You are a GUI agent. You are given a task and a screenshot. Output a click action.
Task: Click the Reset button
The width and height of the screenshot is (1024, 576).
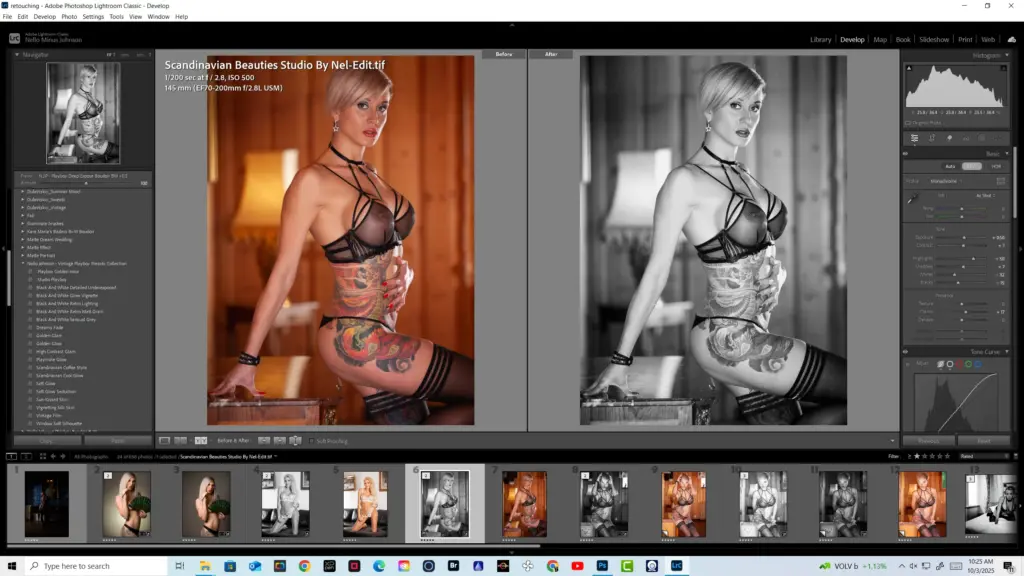tap(983, 440)
